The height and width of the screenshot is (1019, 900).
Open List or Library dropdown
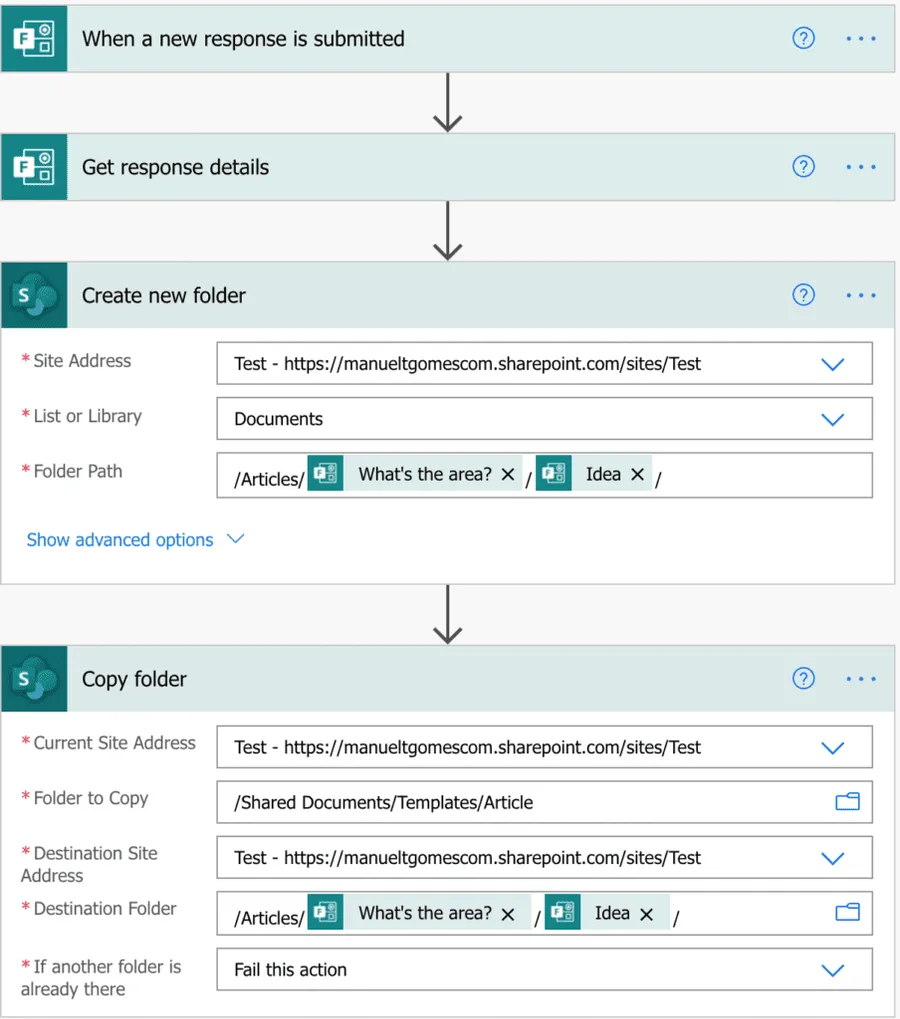[x=832, y=419]
